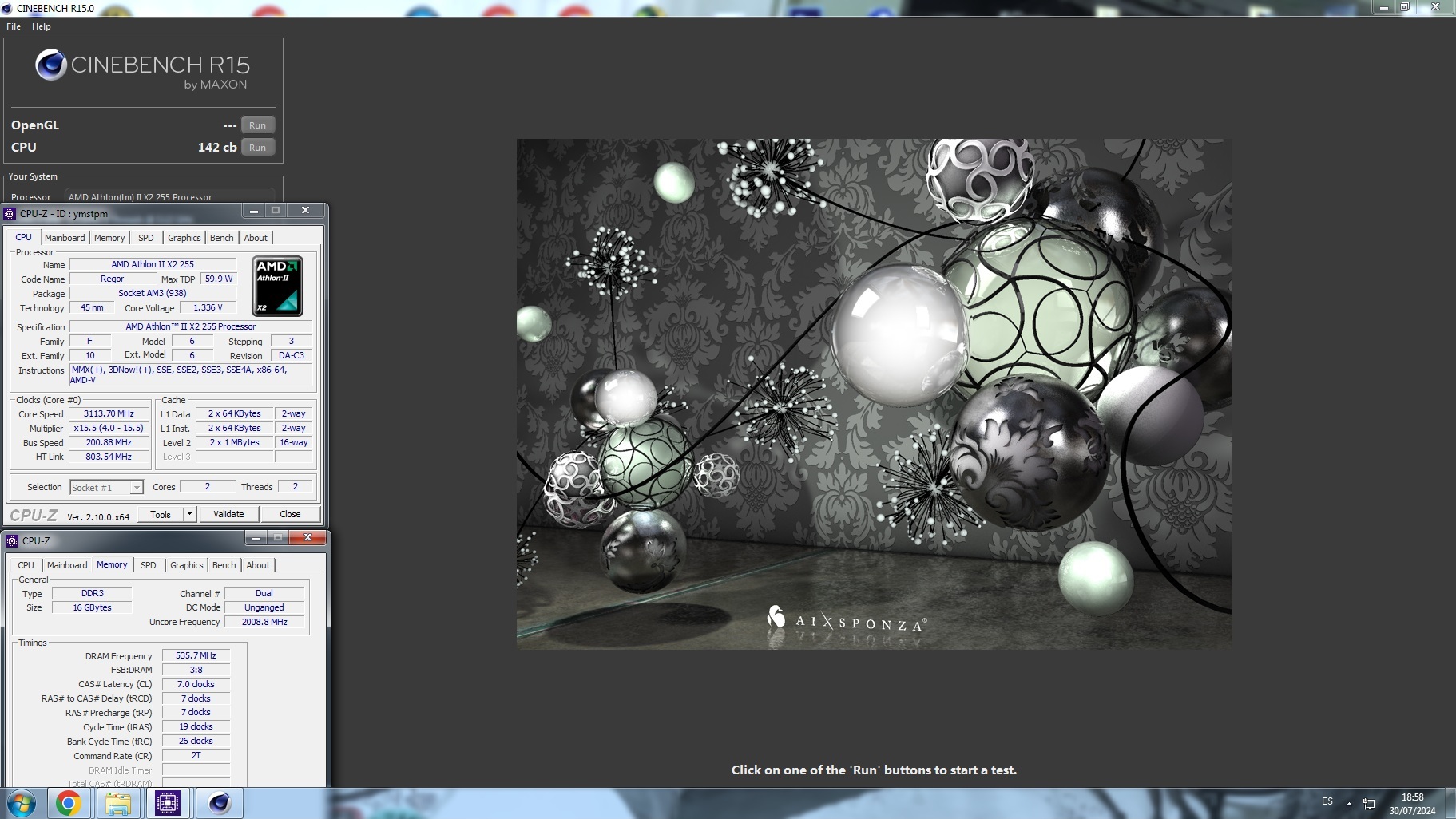The width and height of the screenshot is (1456, 819).
Task: Minimize the Cinebench main window
Action: [1383, 6]
